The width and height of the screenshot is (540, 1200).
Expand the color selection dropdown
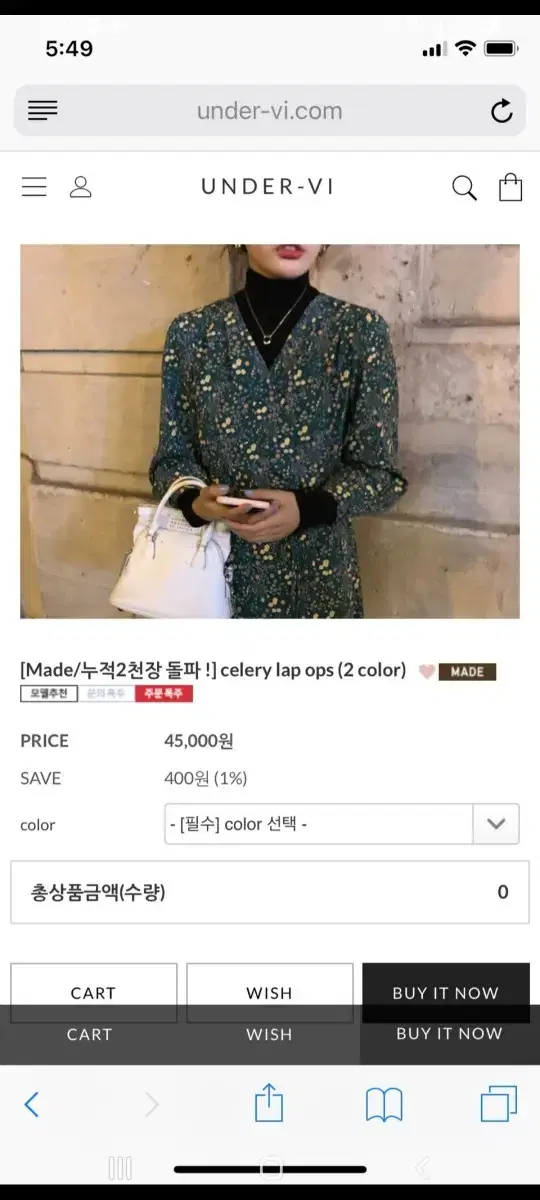pyautogui.click(x=341, y=824)
